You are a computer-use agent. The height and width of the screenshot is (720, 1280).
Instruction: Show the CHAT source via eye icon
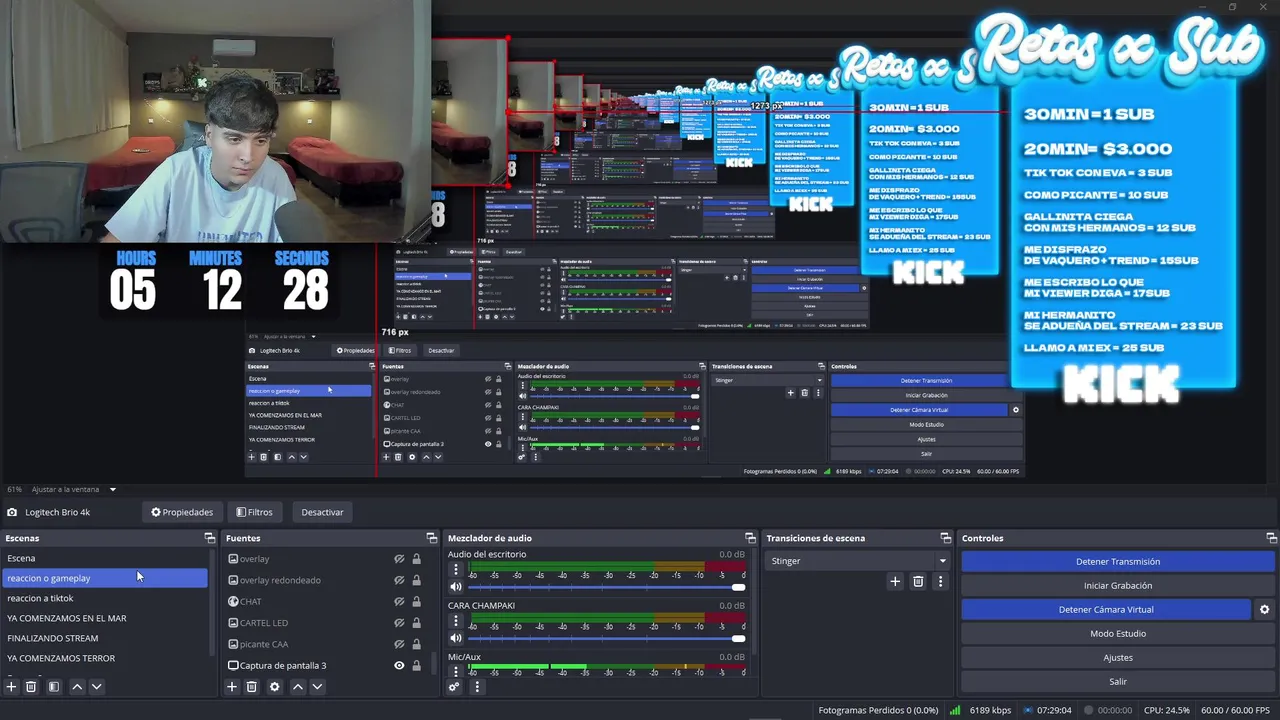399,601
